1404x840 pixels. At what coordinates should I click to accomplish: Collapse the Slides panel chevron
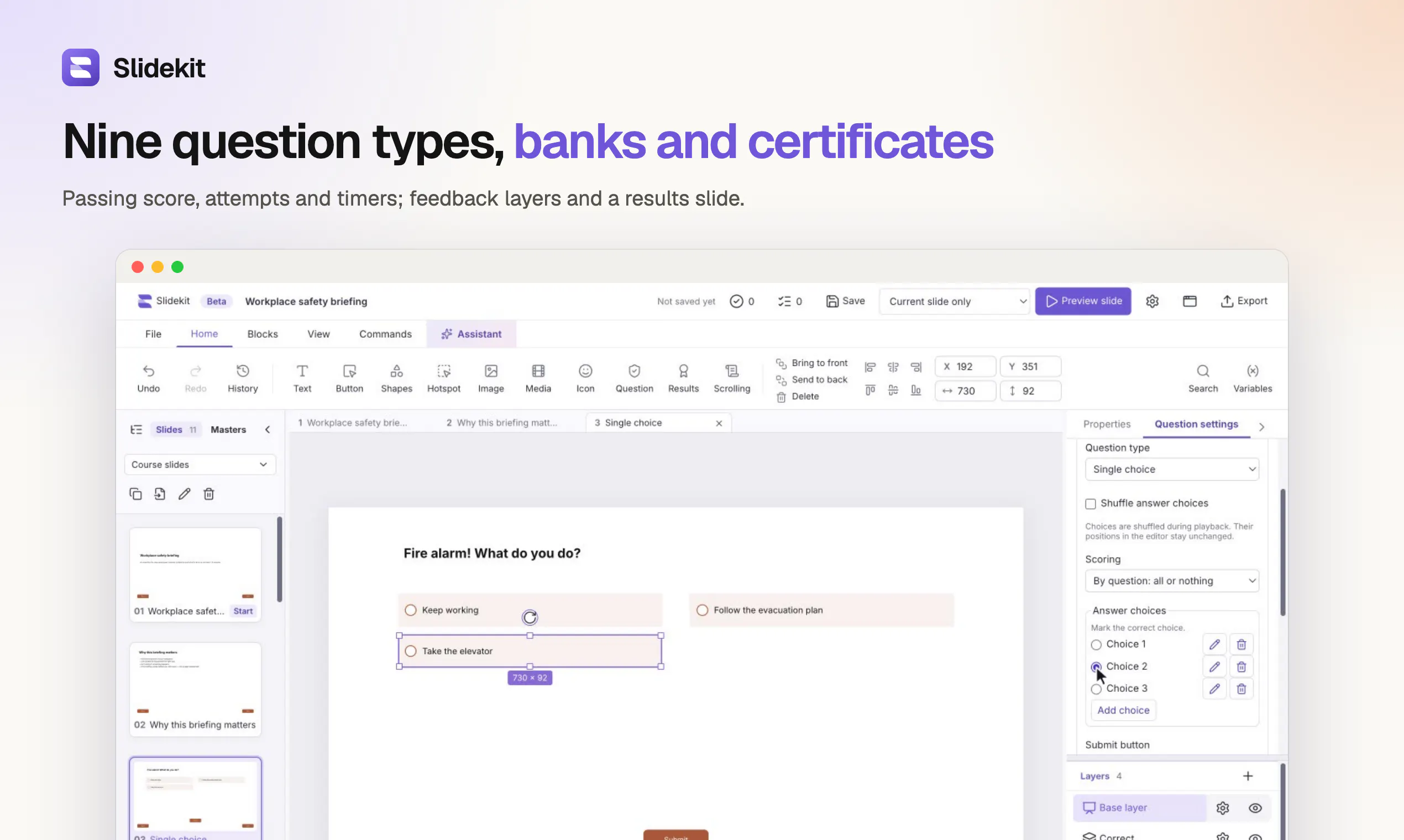click(x=267, y=429)
